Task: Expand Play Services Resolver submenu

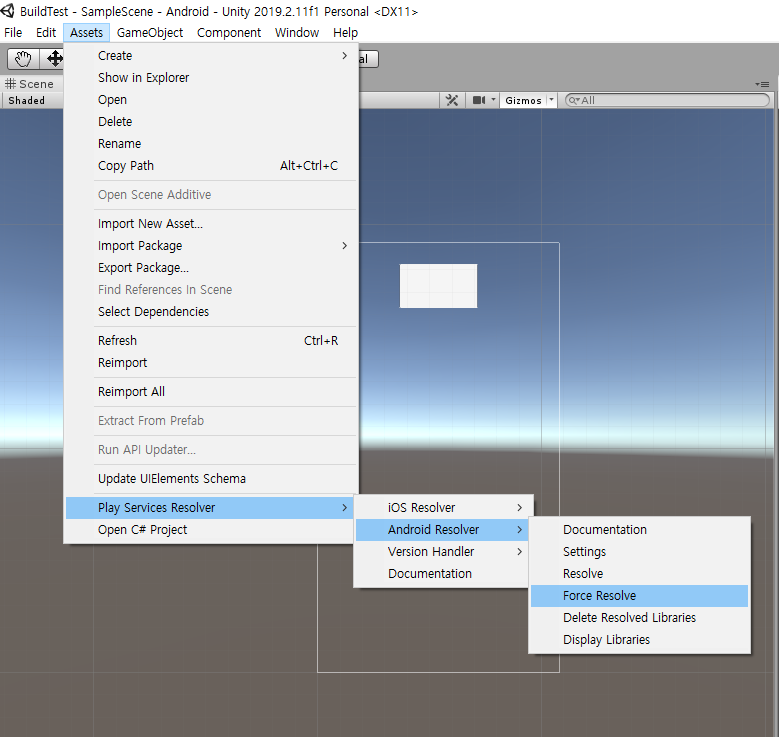Action: click(211, 507)
